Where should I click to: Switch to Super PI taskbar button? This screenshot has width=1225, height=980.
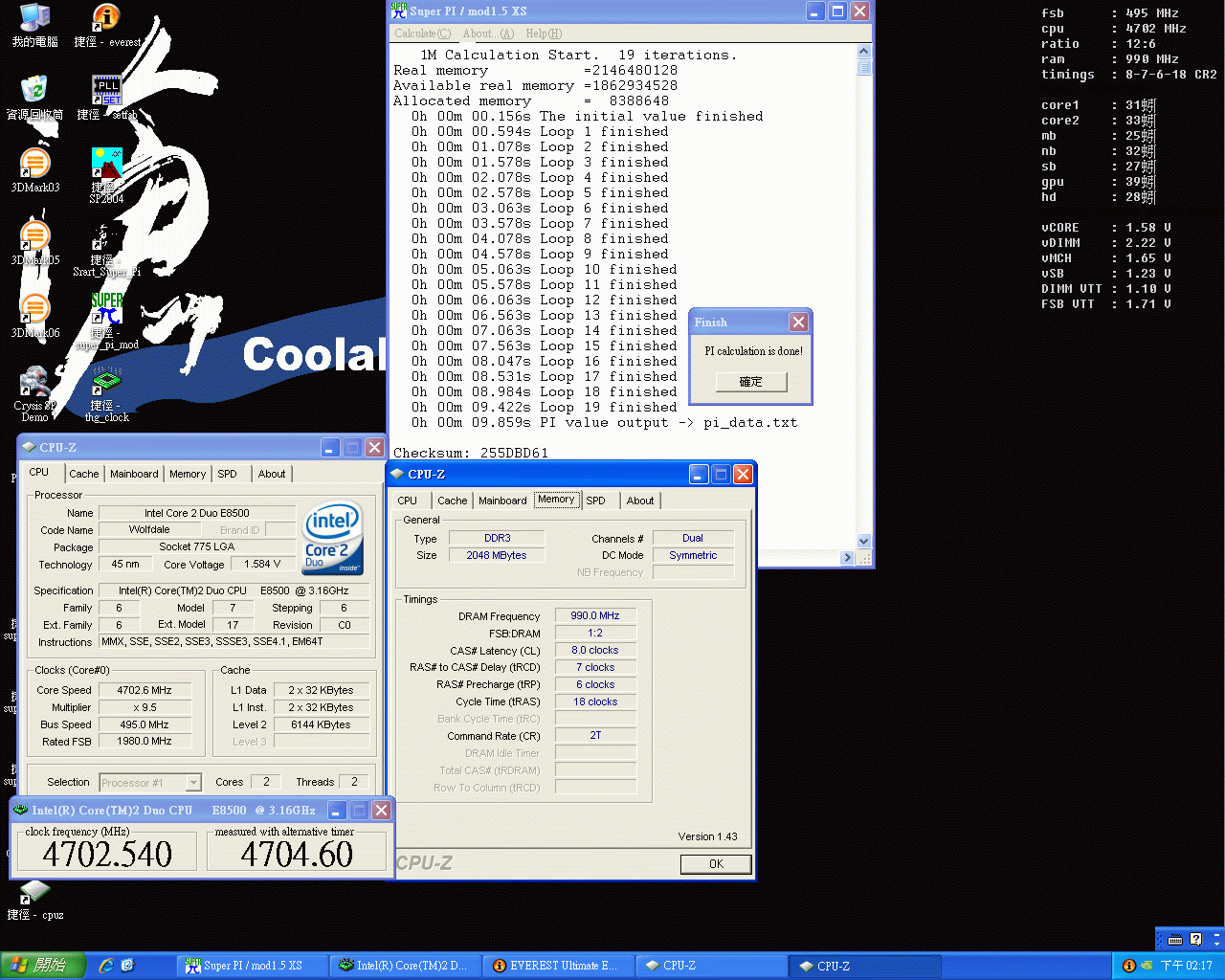point(253,966)
